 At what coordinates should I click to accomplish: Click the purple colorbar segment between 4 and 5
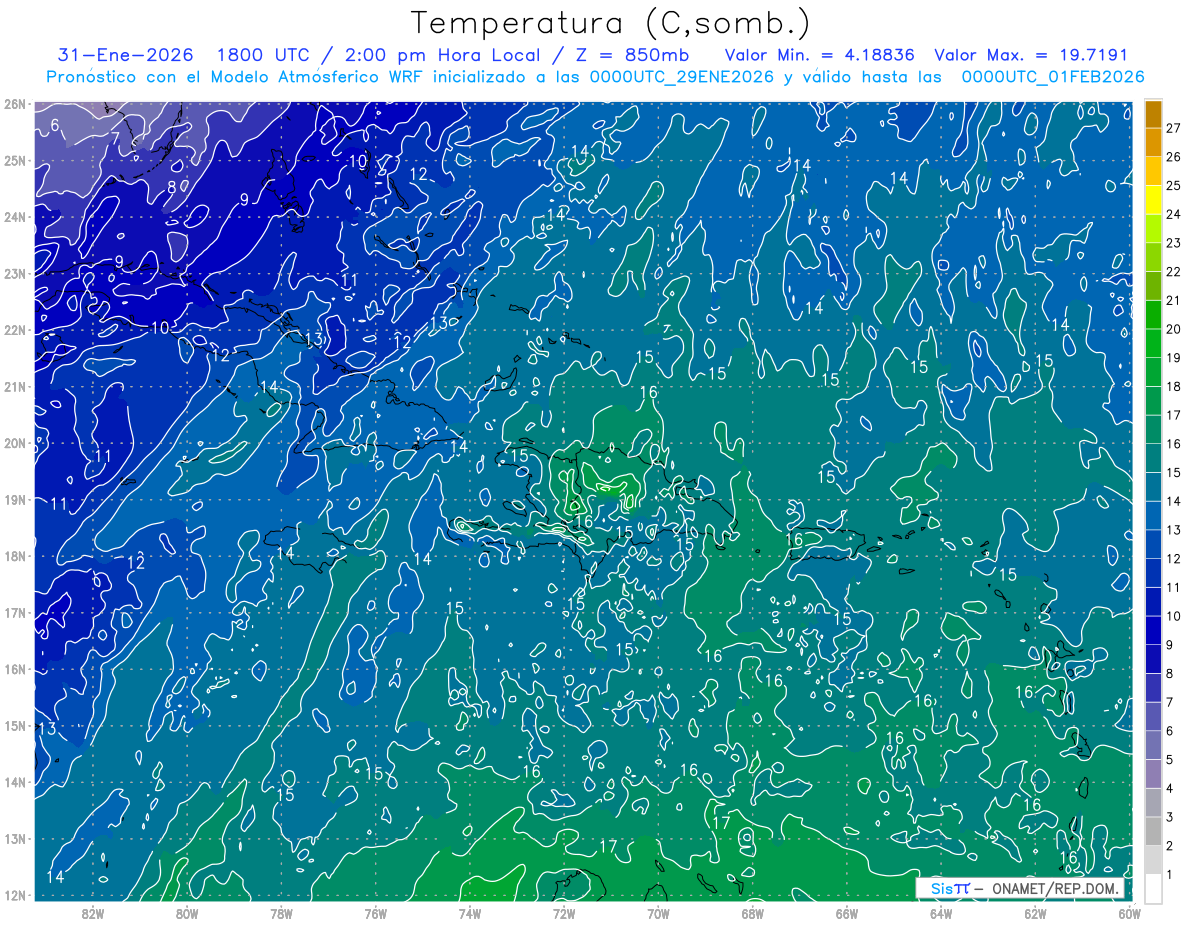tap(1153, 774)
